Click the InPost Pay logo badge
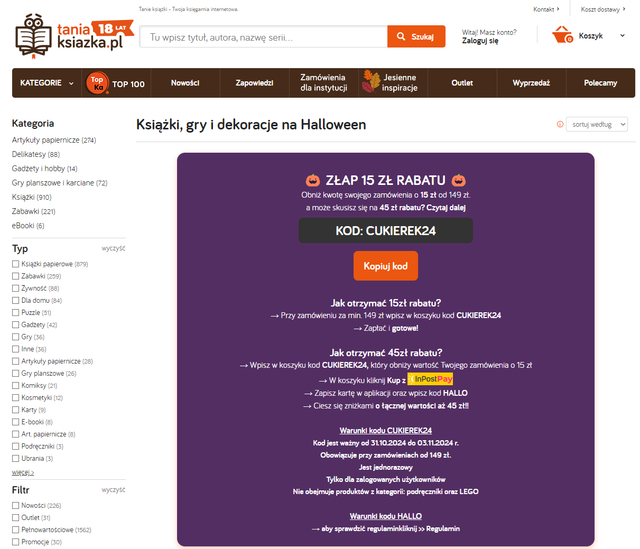Viewport: 640px width, 549px height. pos(432,380)
